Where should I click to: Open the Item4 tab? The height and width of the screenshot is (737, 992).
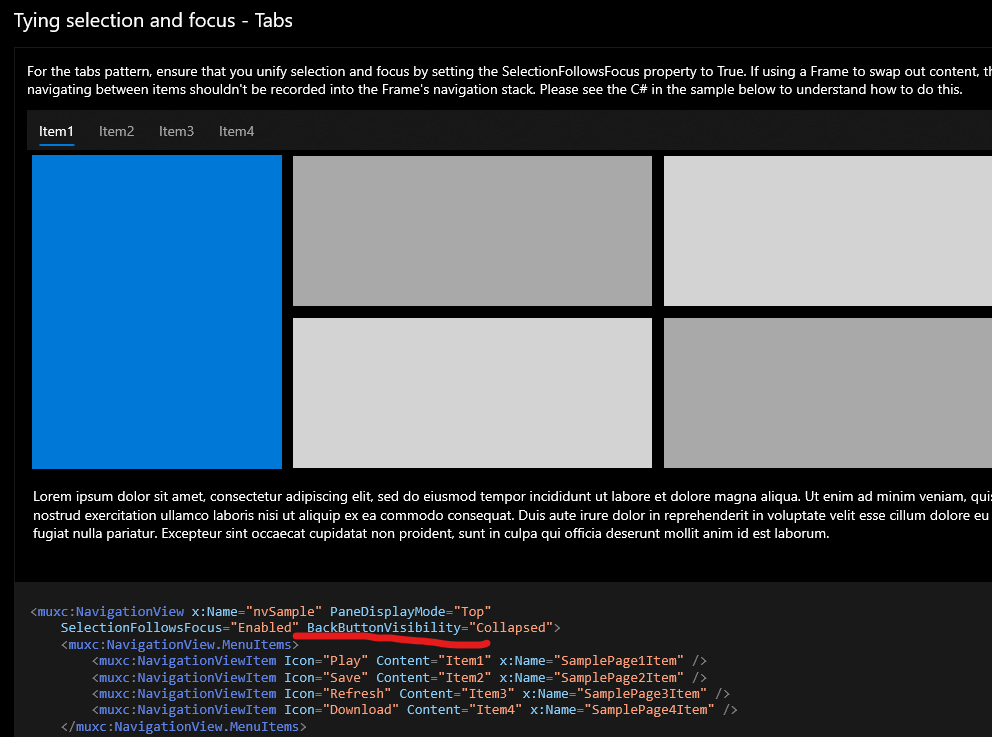pos(236,130)
